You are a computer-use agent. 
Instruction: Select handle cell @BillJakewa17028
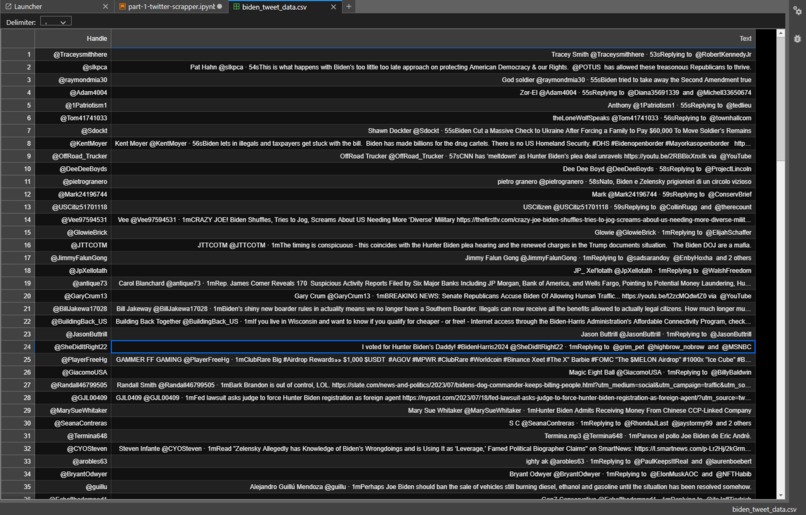[x=73, y=309]
